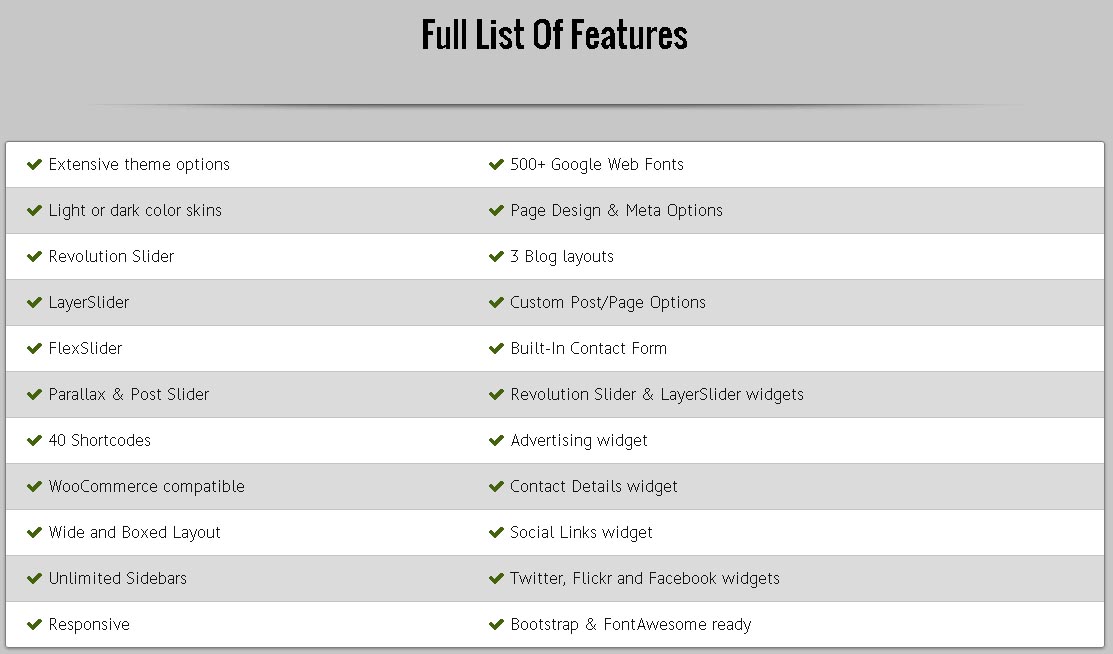The image size is (1113, 654).
Task: Click the checkmark beside Social Links widget
Action: tap(496, 532)
